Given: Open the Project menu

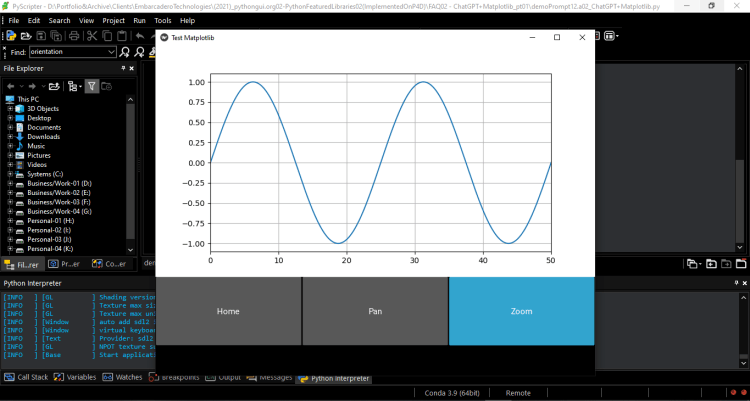Looking at the screenshot, I should 113,21.
